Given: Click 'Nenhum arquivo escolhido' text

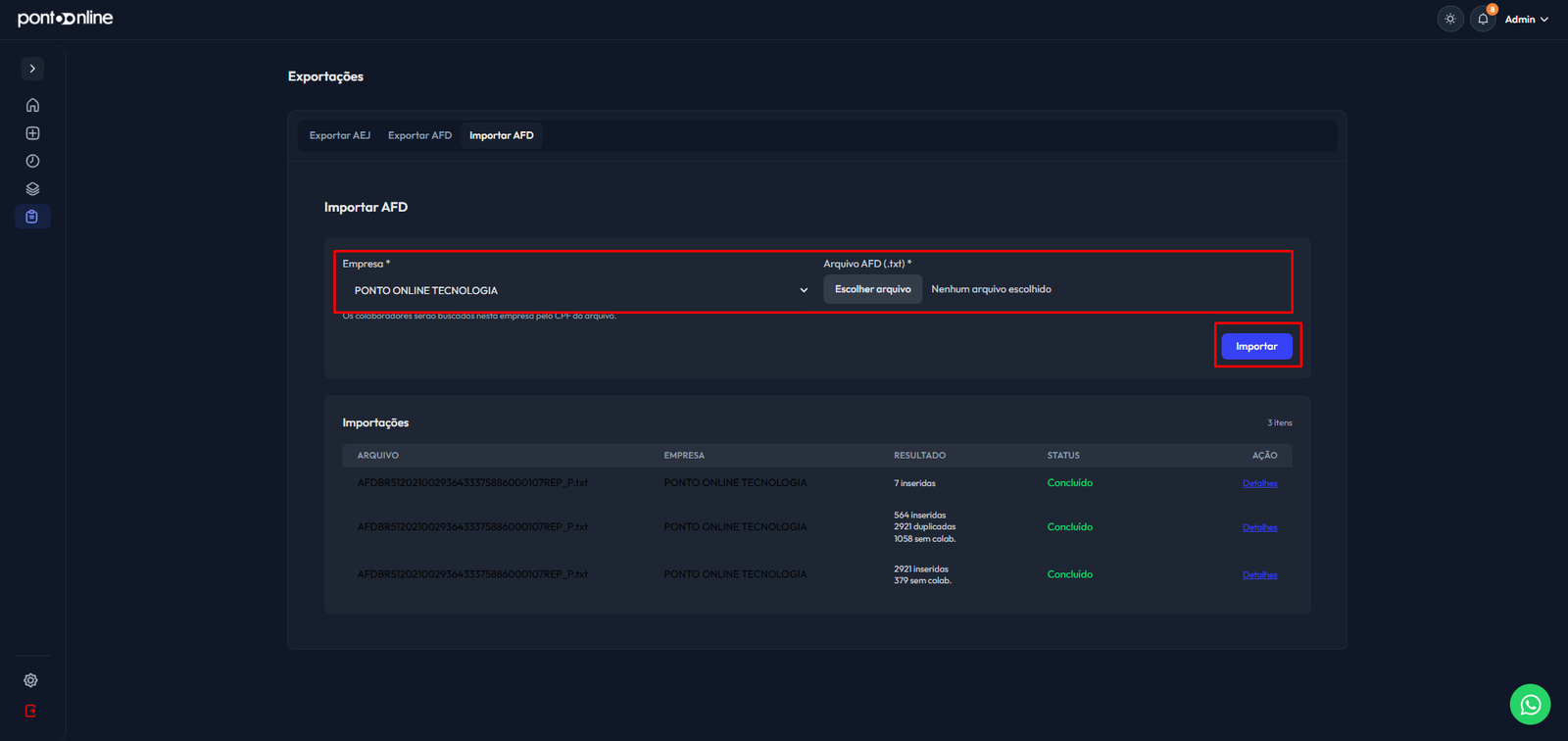Looking at the screenshot, I should [x=991, y=289].
